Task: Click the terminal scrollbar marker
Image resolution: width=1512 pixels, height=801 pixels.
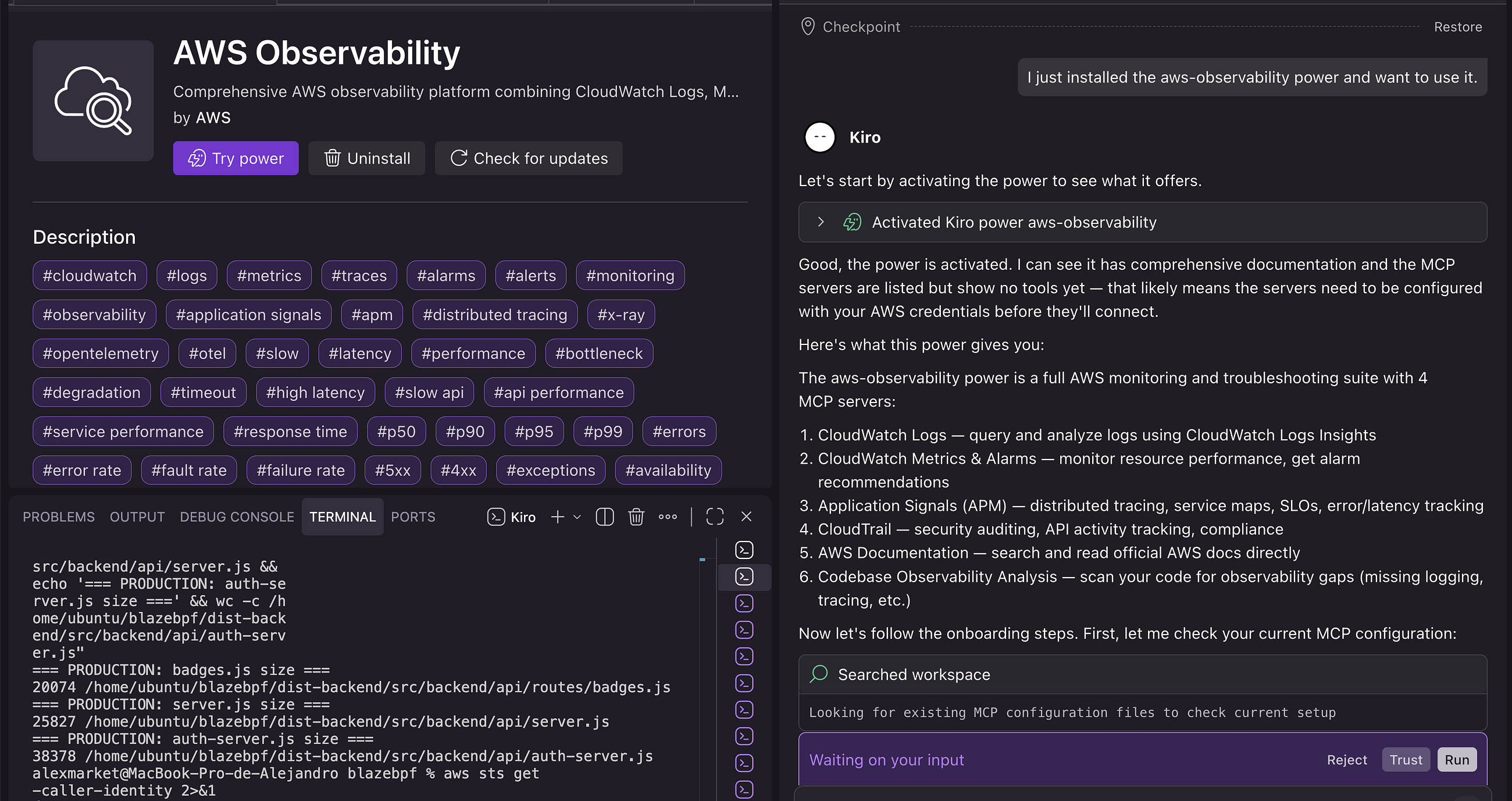Action: 702,560
